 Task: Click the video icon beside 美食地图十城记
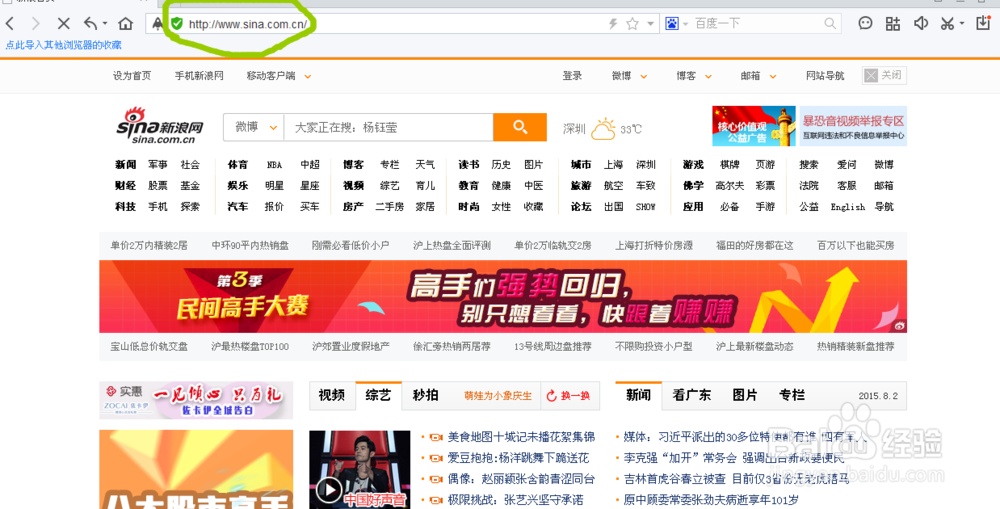click(x=436, y=437)
